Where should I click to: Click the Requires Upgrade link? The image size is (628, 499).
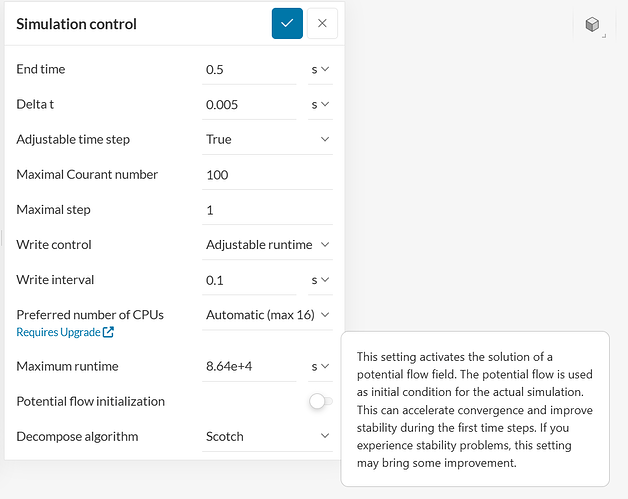pyautogui.click(x=58, y=332)
